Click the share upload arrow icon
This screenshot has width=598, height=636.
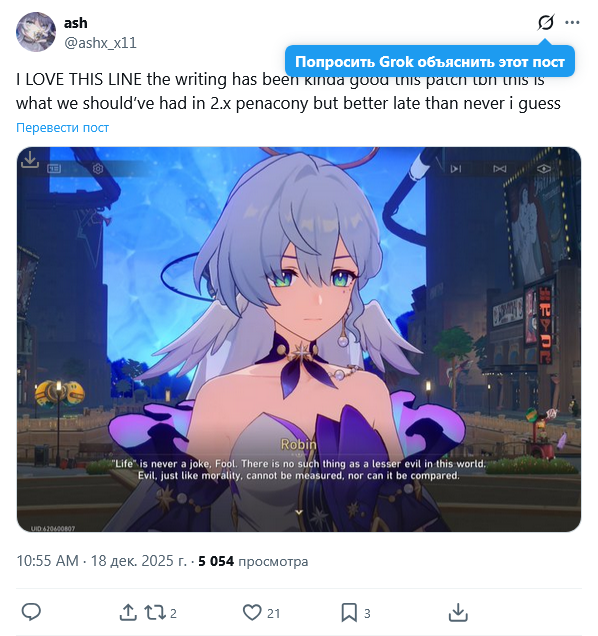(x=128, y=612)
